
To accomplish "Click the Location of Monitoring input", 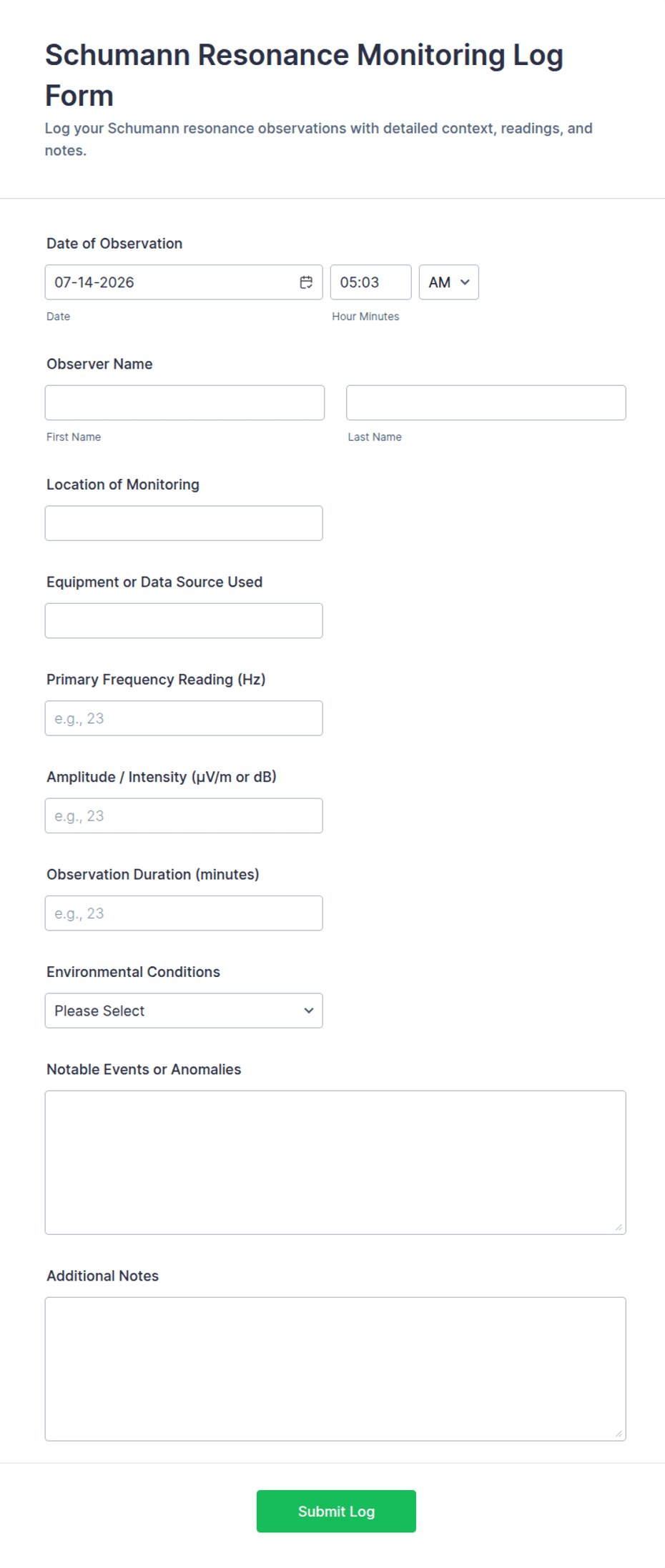I will (x=184, y=523).
